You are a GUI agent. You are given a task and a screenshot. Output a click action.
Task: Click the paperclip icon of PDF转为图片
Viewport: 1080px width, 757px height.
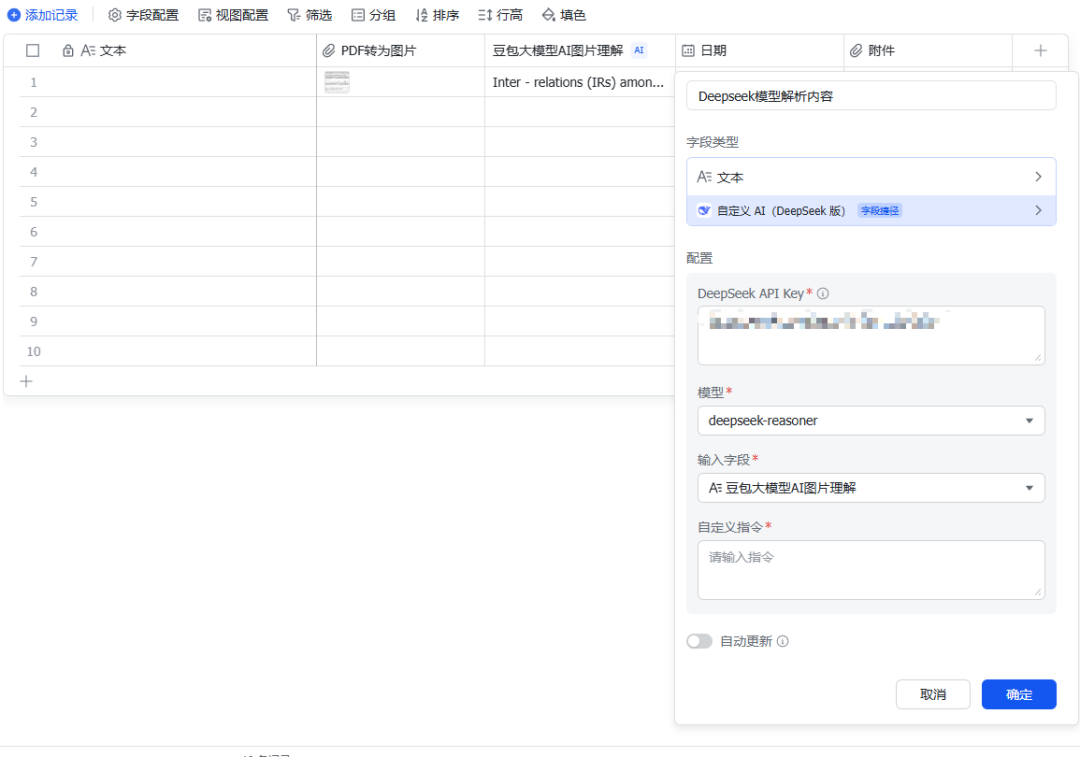329,50
